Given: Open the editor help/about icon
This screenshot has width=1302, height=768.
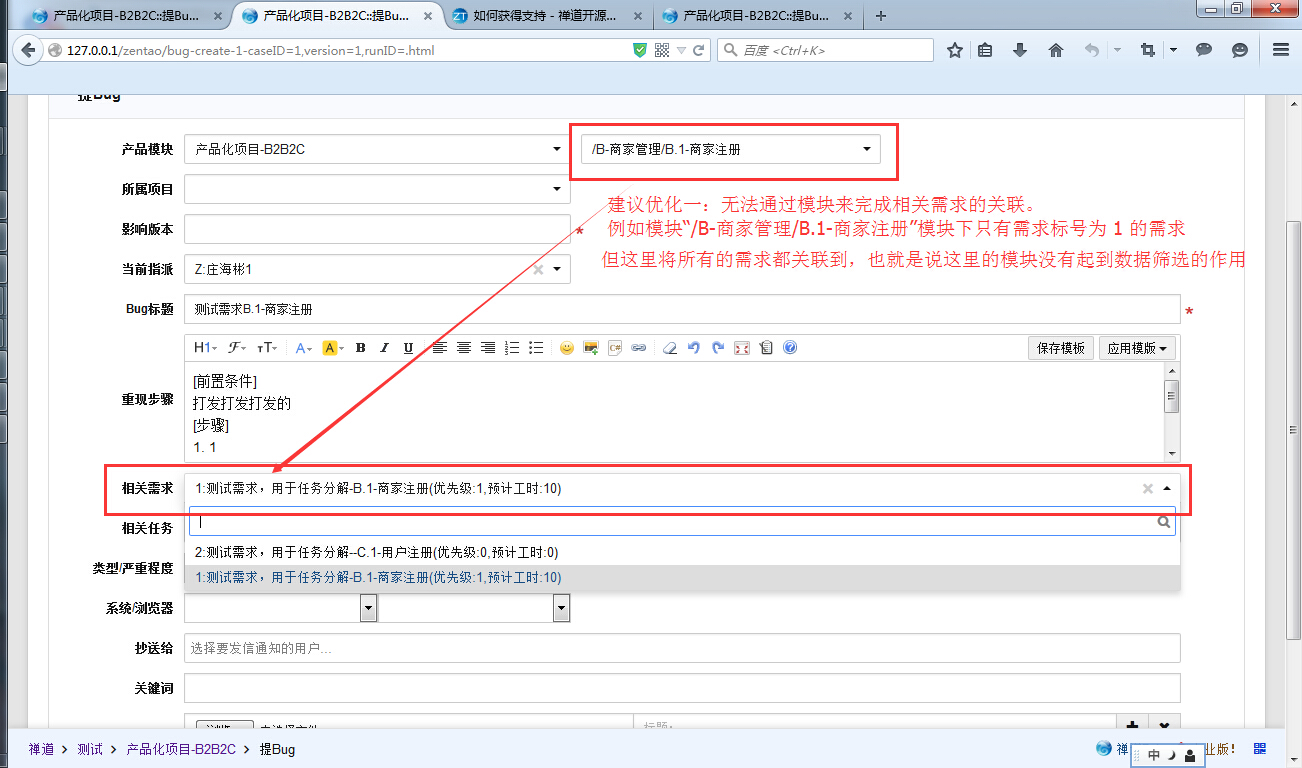Looking at the screenshot, I should (x=790, y=348).
